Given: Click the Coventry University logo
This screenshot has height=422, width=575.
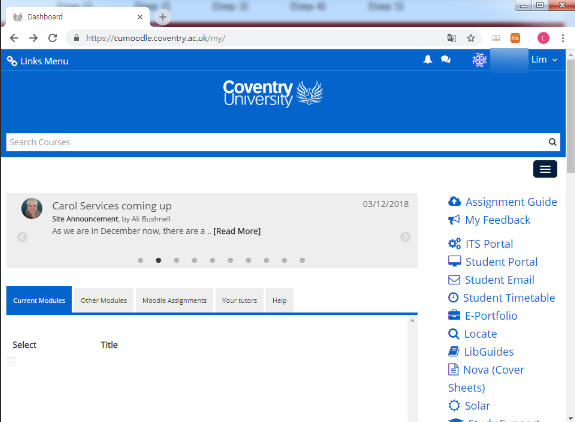Looking at the screenshot, I should pos(273,93).
